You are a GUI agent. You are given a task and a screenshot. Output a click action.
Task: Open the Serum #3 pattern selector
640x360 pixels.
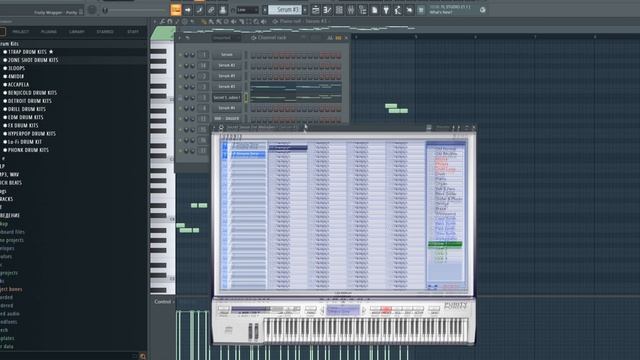point(285,10)
